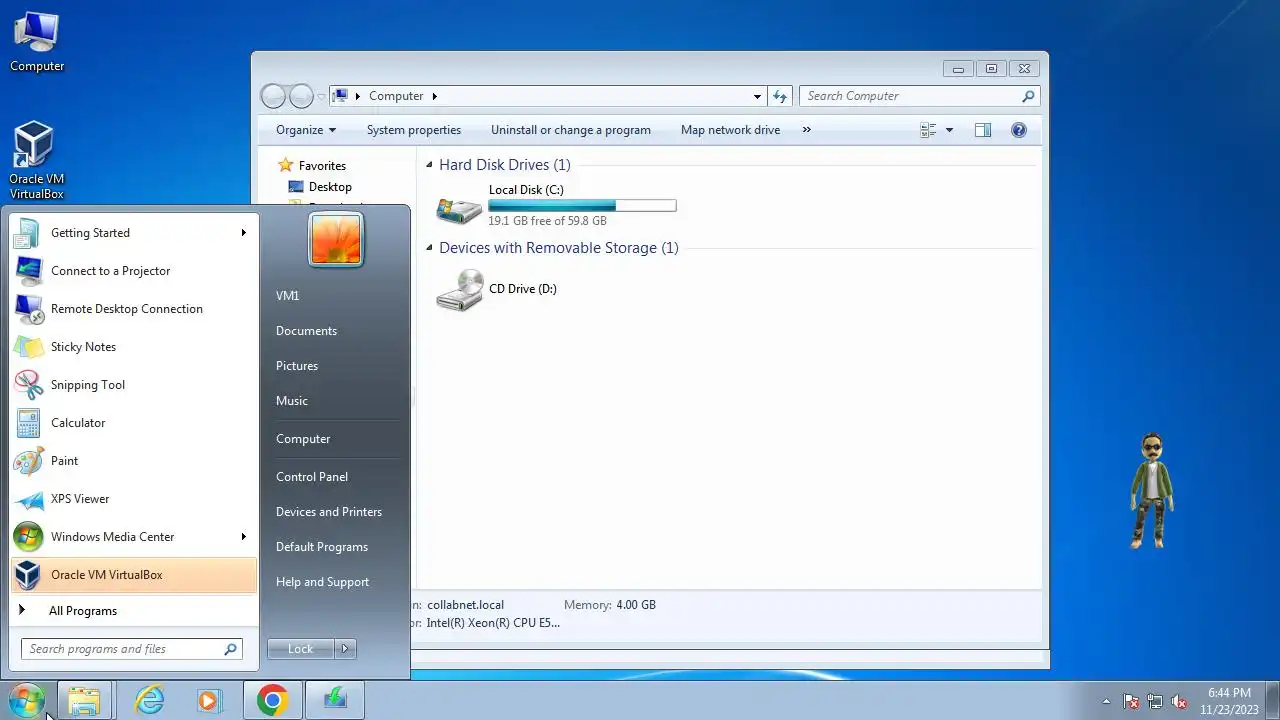Click the Computer breadcrumb in address bar
Viewport: 1280px width, 720px height.
pyautogui.click(x=396, y=96)
